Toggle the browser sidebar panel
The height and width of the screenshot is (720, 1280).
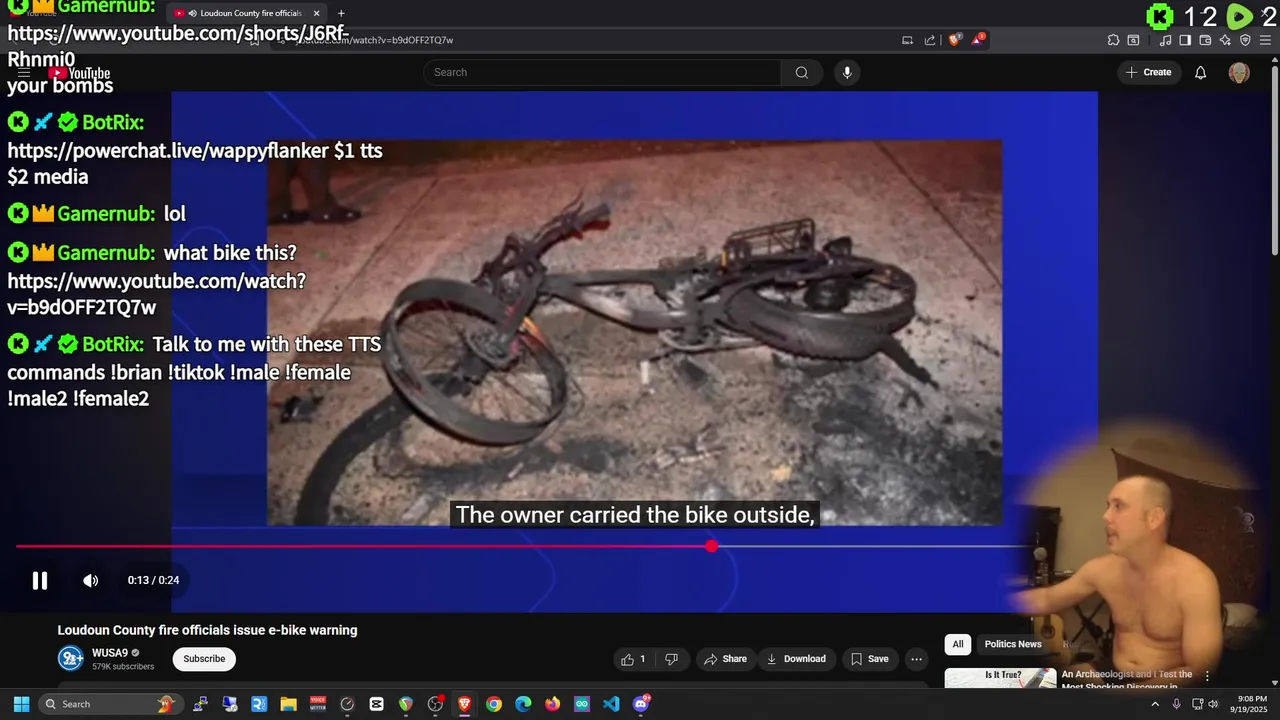pos(1185,40)
